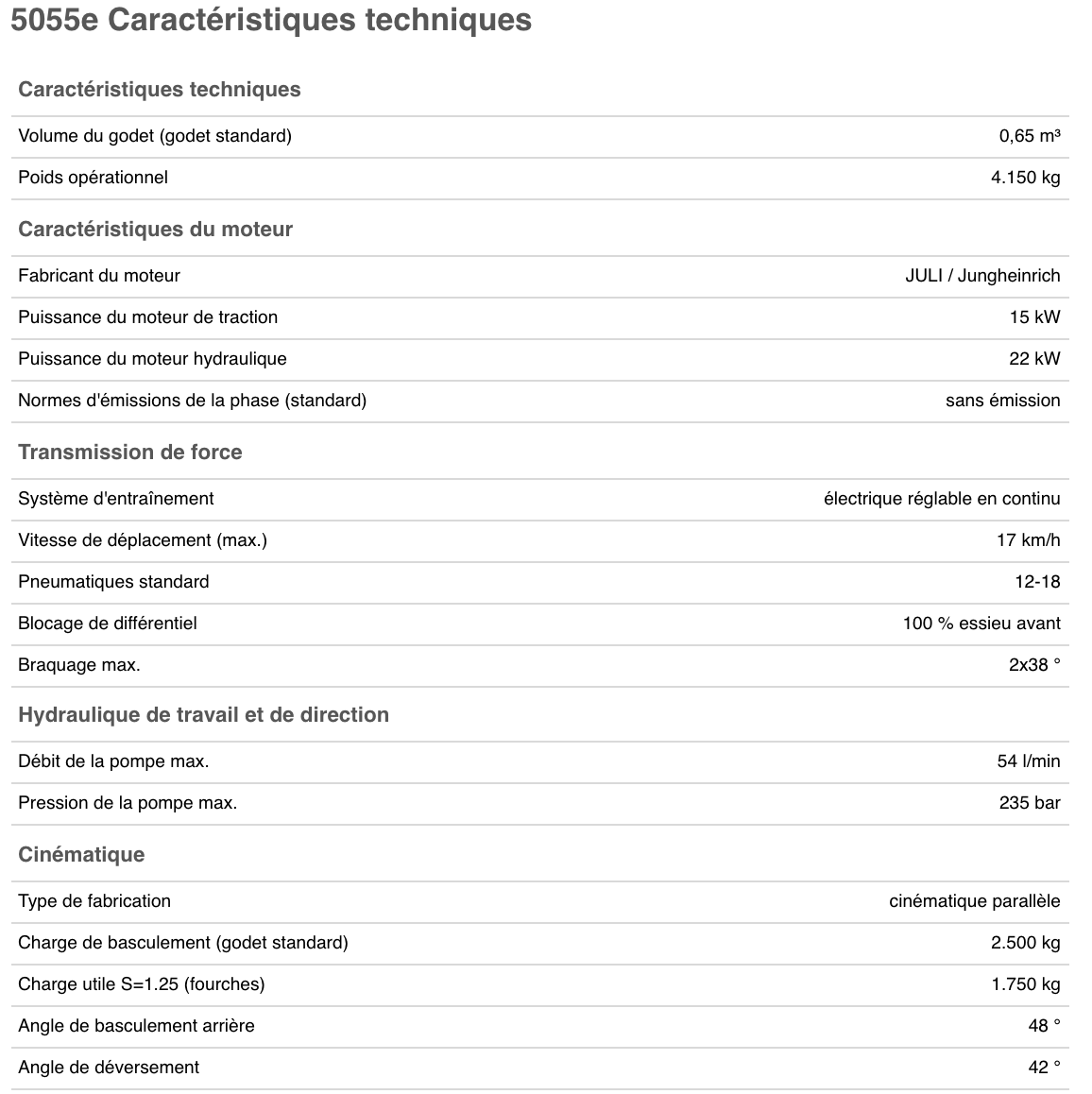
Task: Select électrique réglable en continu text
Action: [x=941, y=499]
